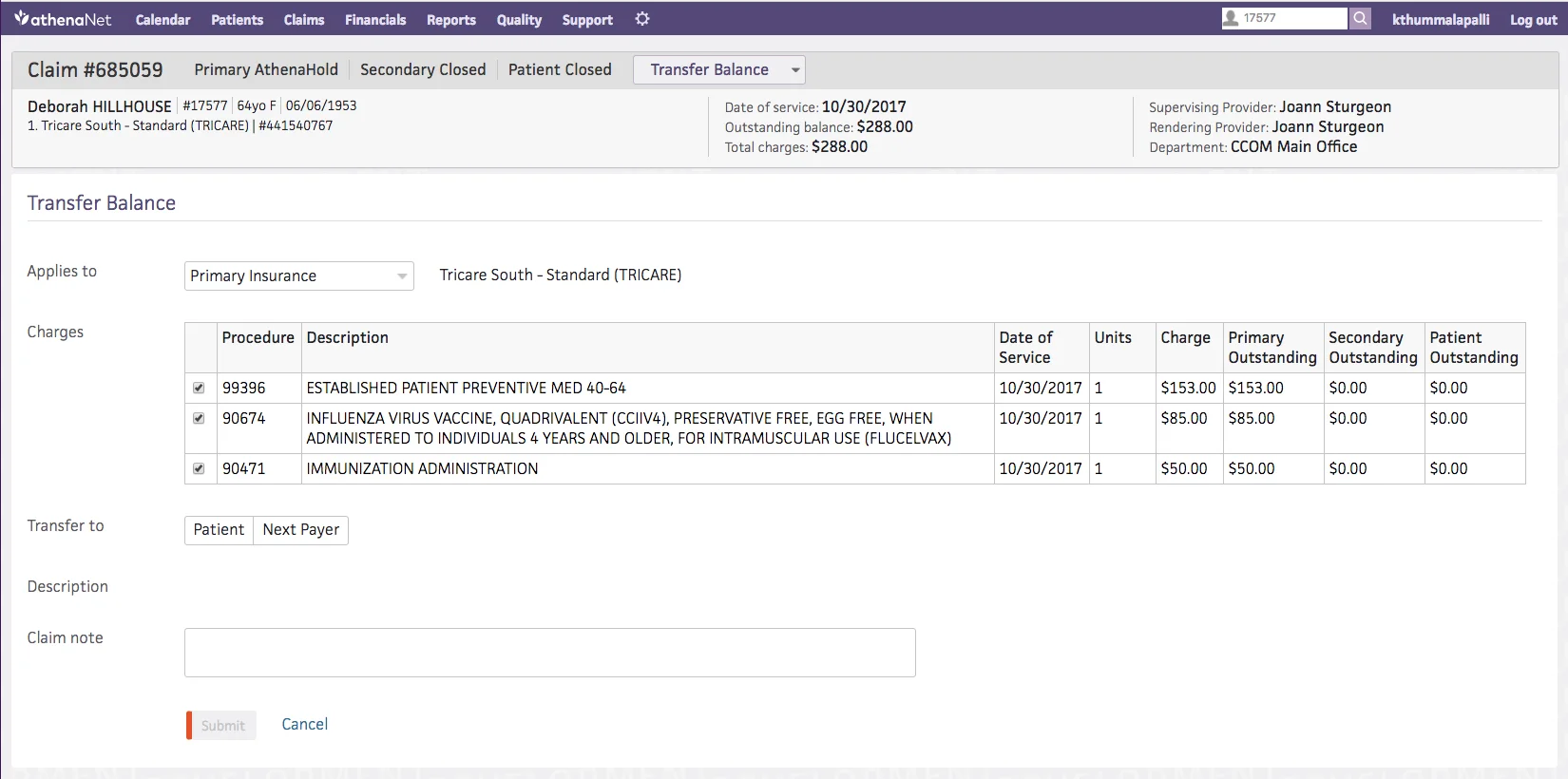
Task: Click the search magnifier icon
Action: [1360, 18]
